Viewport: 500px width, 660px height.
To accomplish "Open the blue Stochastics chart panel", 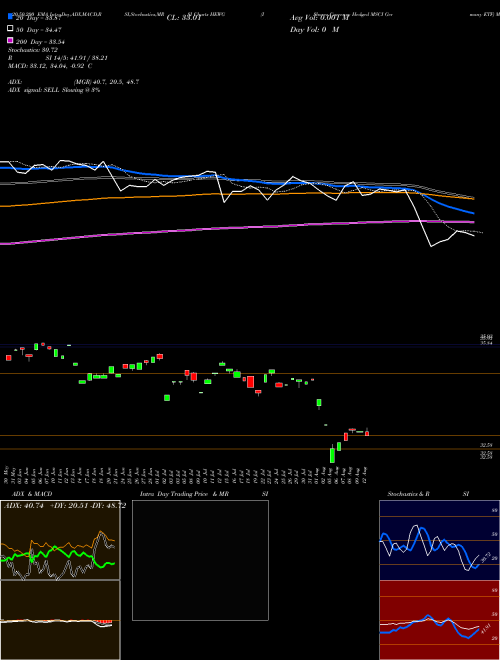I will point(439,540).
